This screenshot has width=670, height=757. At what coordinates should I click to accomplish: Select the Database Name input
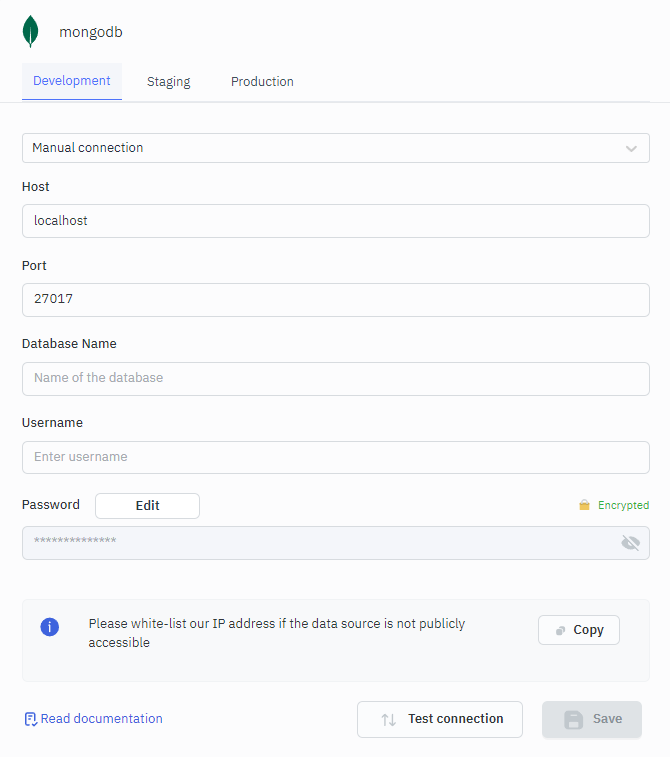pyautogui.click(x=335, y=378)
